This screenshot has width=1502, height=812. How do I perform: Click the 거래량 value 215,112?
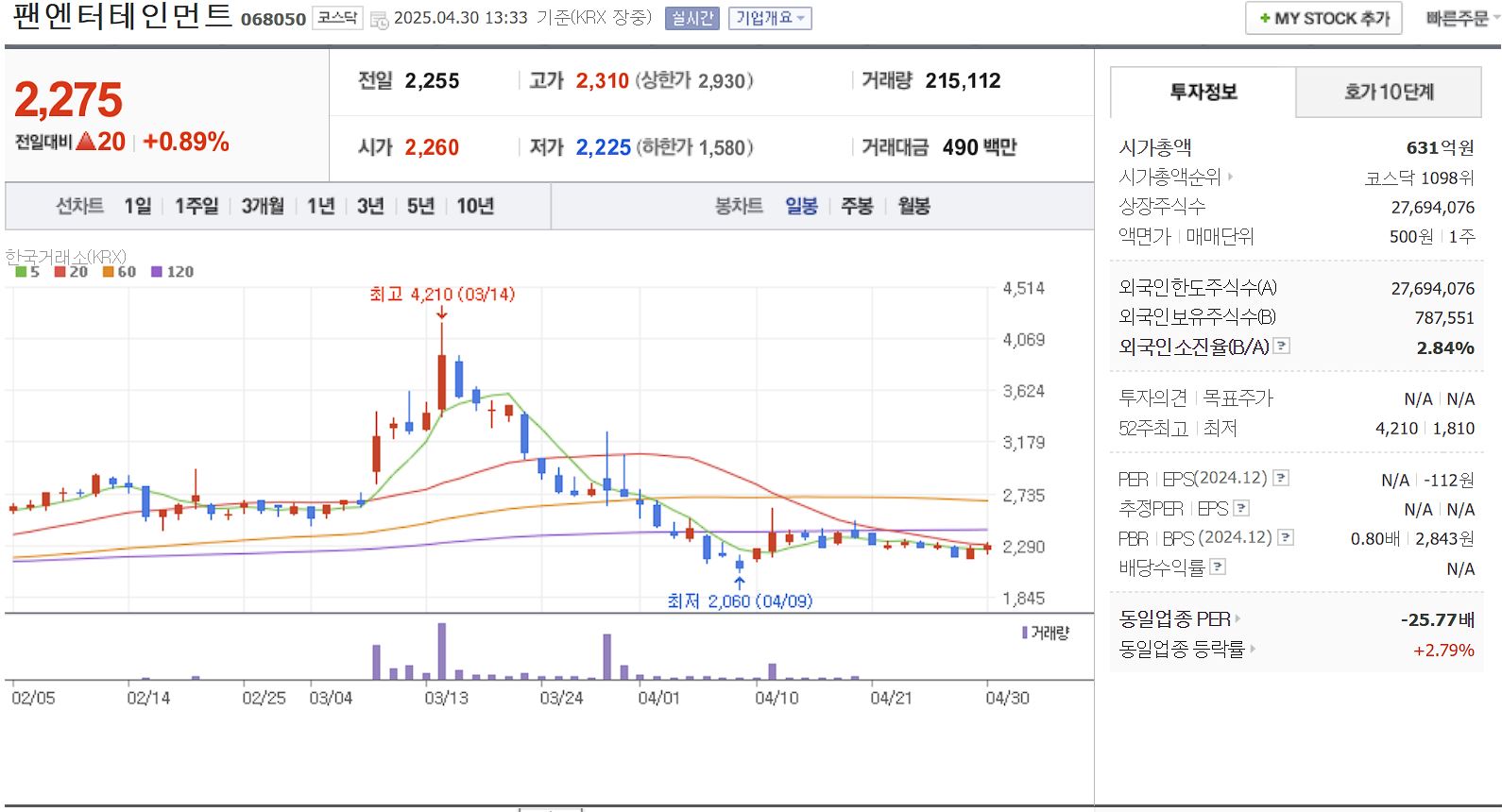pos(963,81)
